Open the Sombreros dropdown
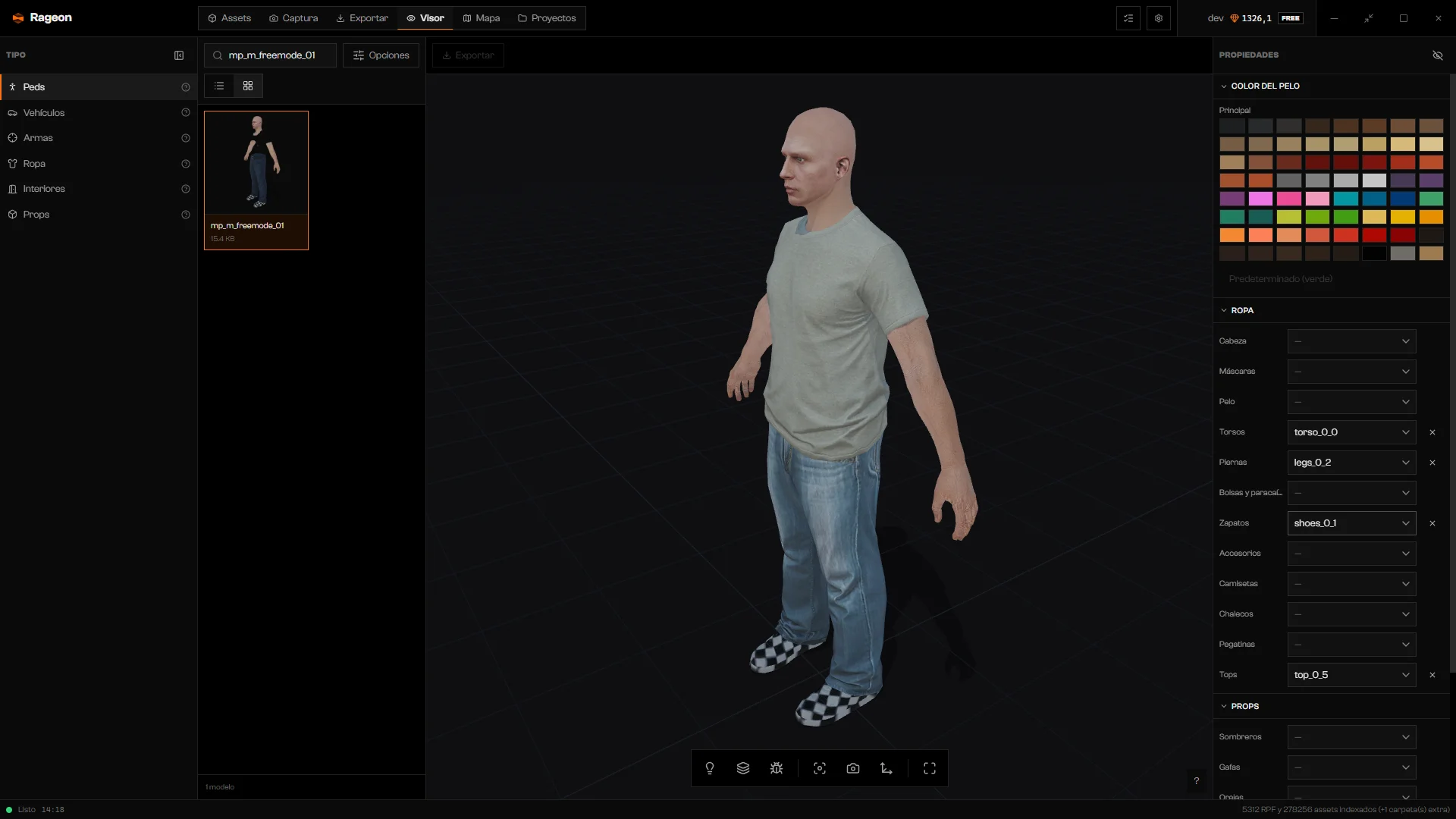This screenshot has height=819, width=1456. (1351, 737)
